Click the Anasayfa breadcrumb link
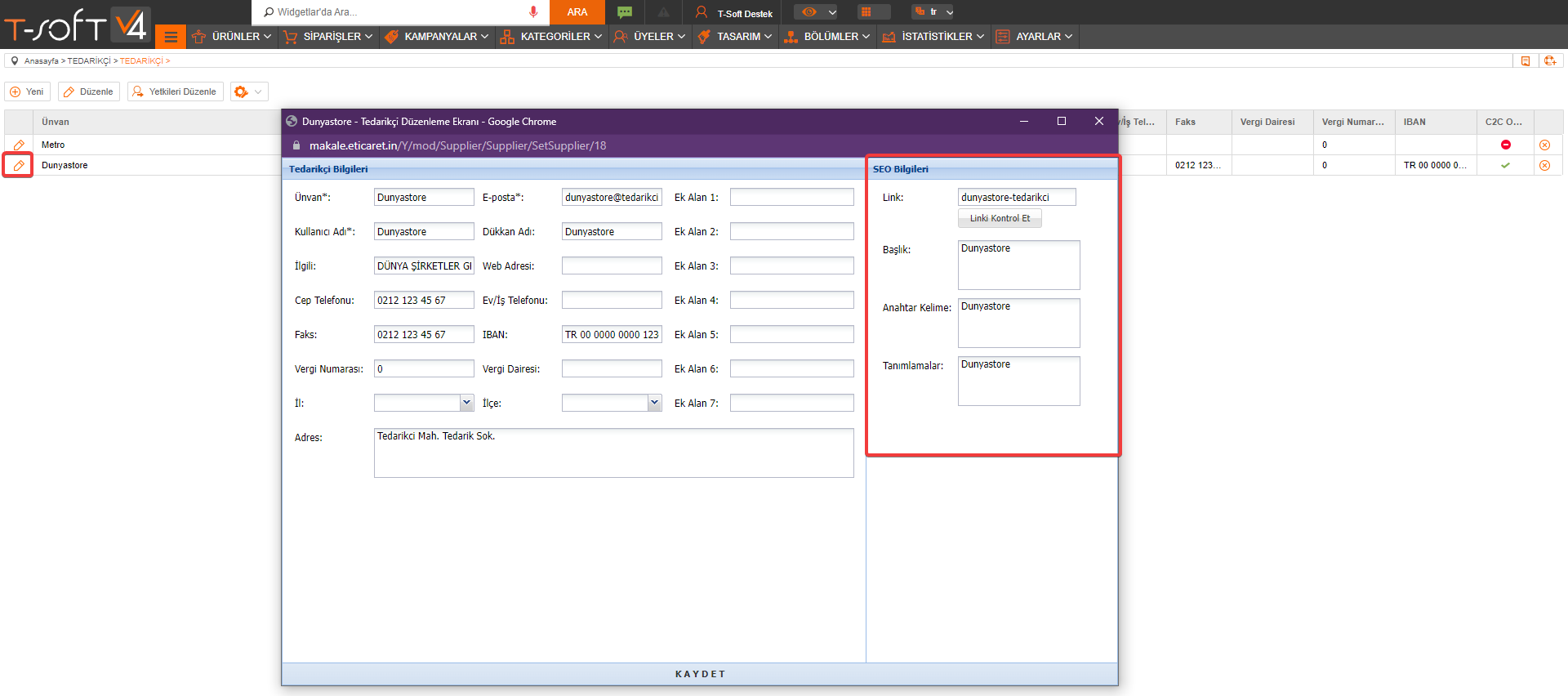This screenshot has height=696, width=1568. [41, 61]
